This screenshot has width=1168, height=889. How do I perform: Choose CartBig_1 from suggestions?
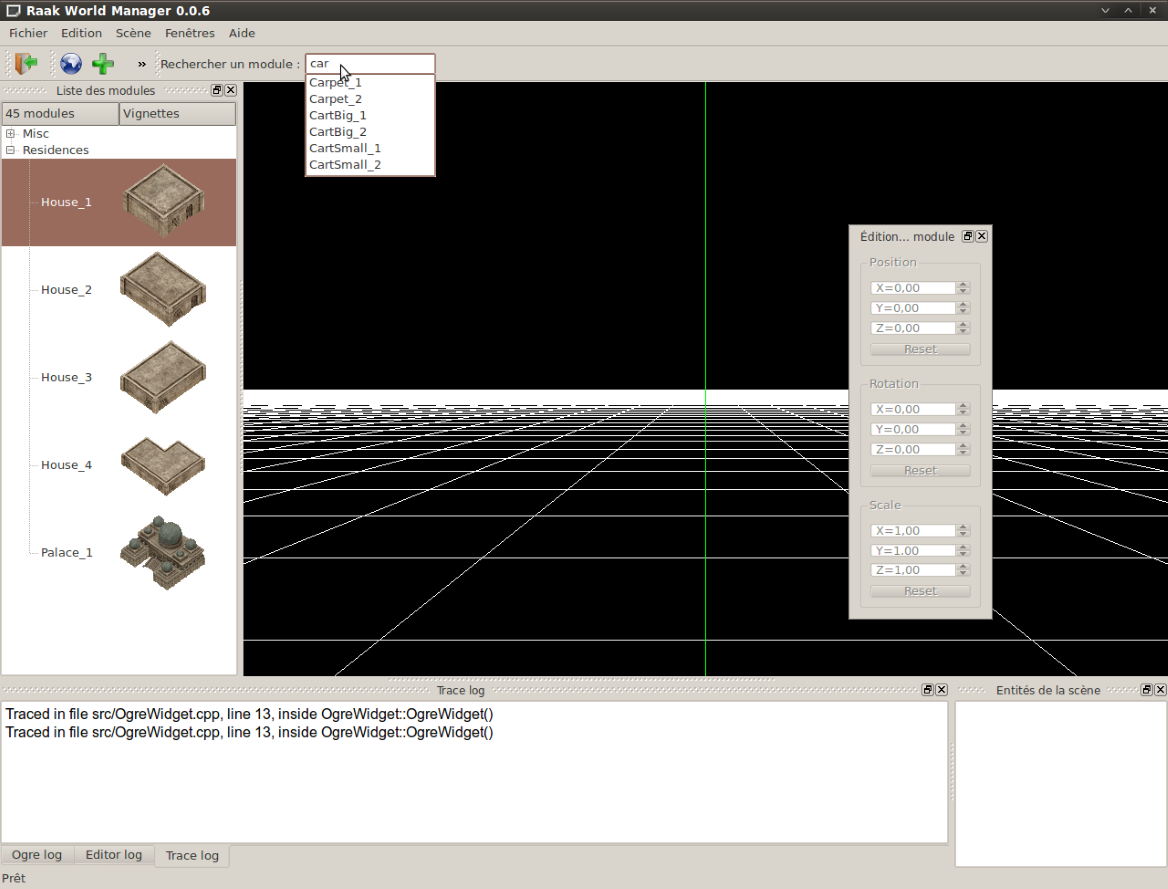pyautogui.click(x=370, y=116)
